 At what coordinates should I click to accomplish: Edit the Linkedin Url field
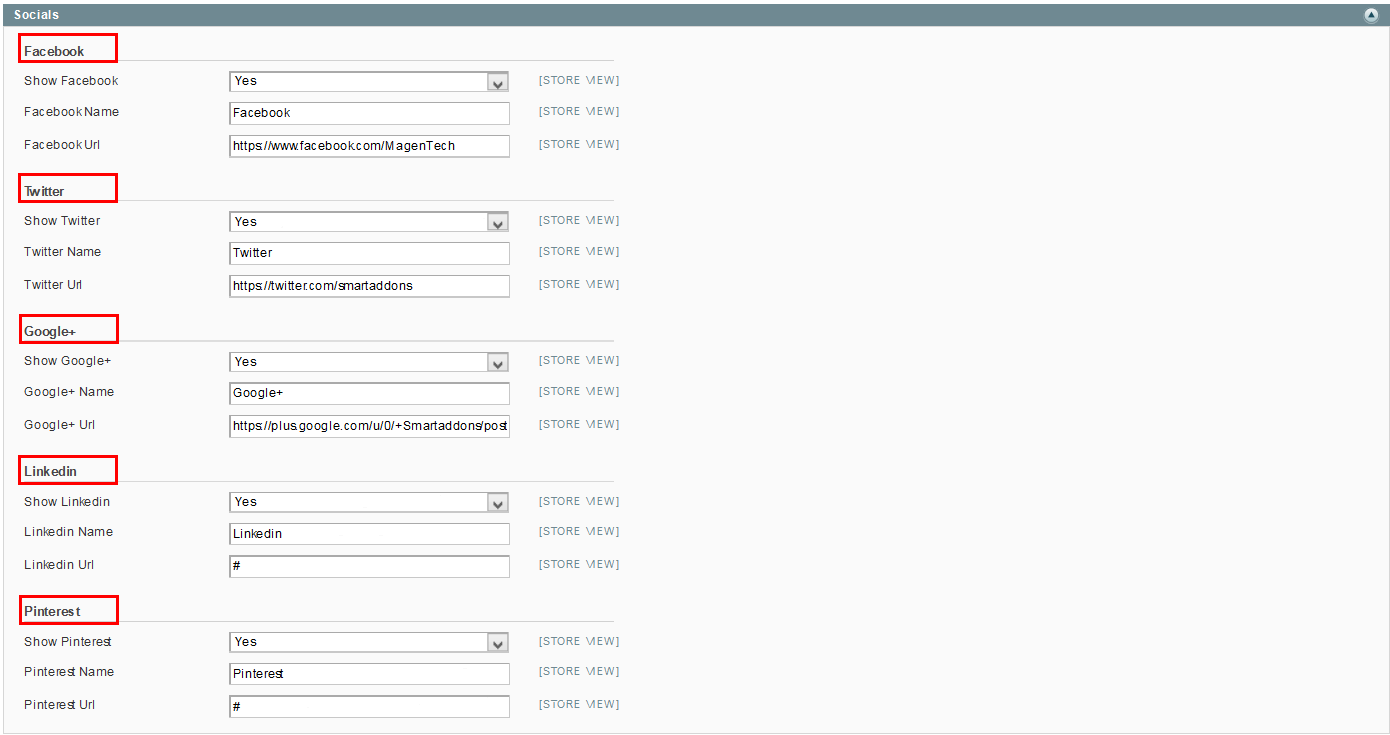pos(369,567)
